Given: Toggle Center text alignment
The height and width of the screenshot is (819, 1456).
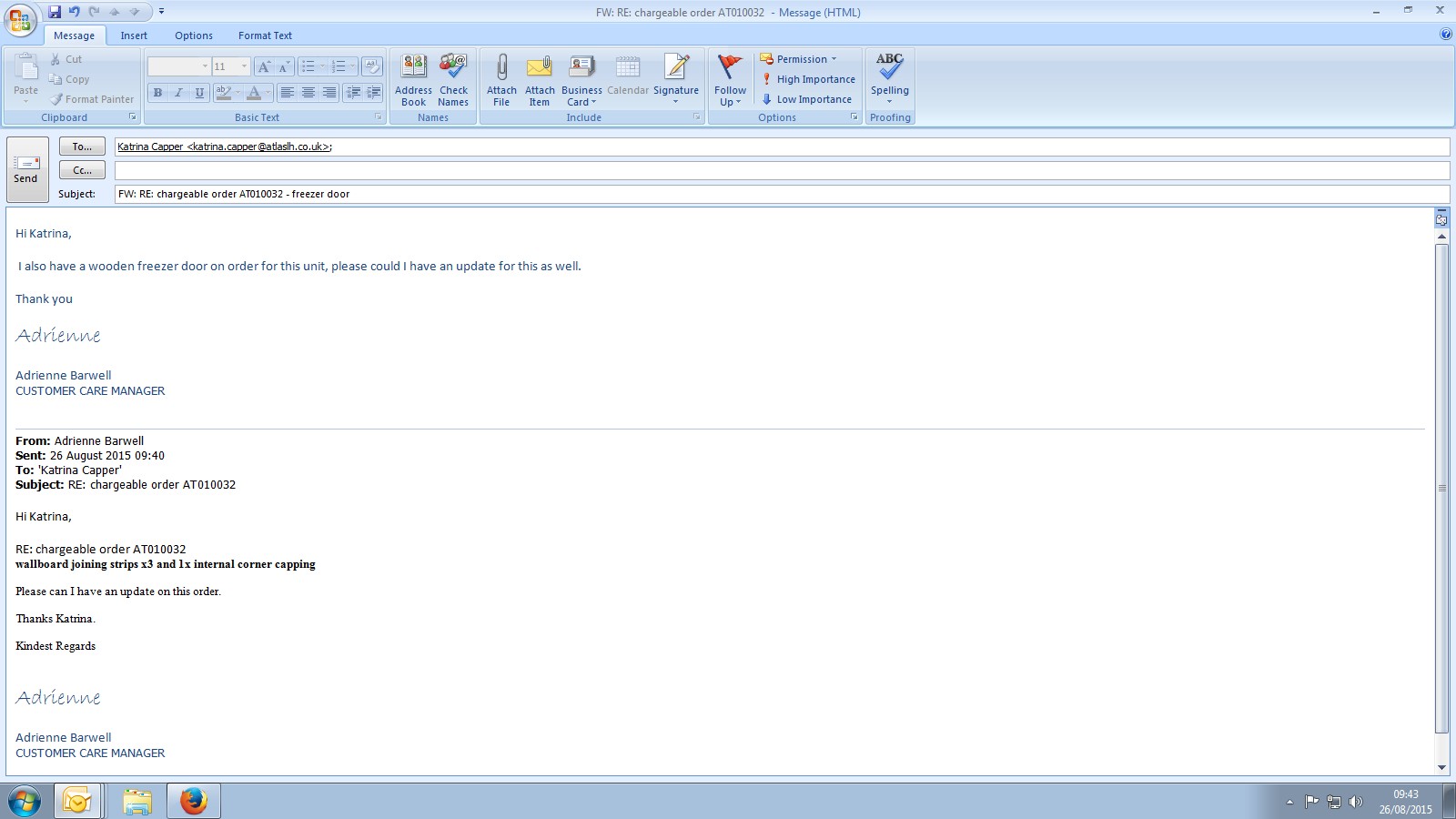Looking at the screenshot, I should 308,93.
